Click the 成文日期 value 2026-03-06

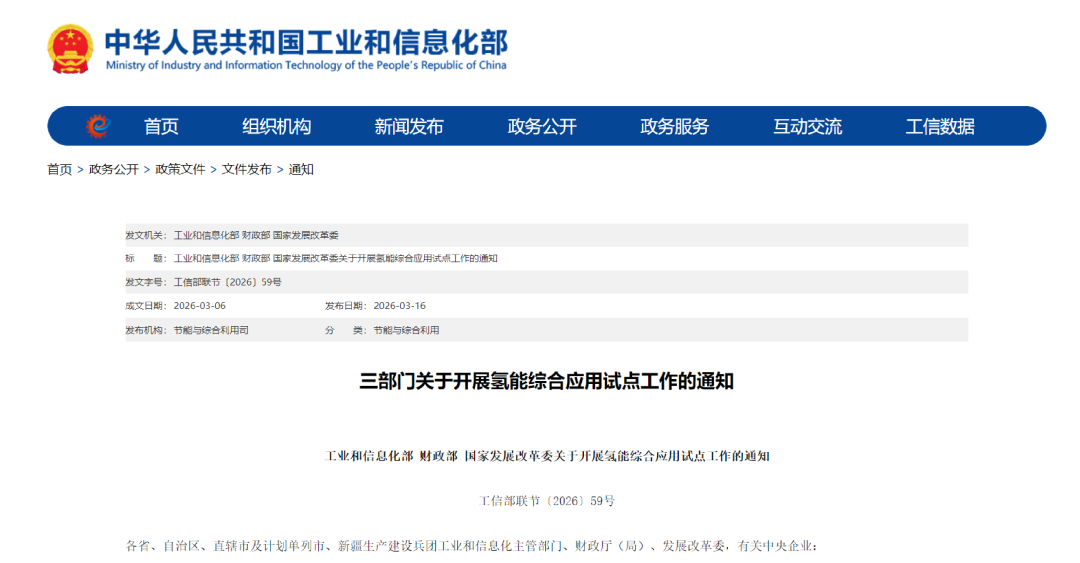pyautogui.click(x=200, y=305)
